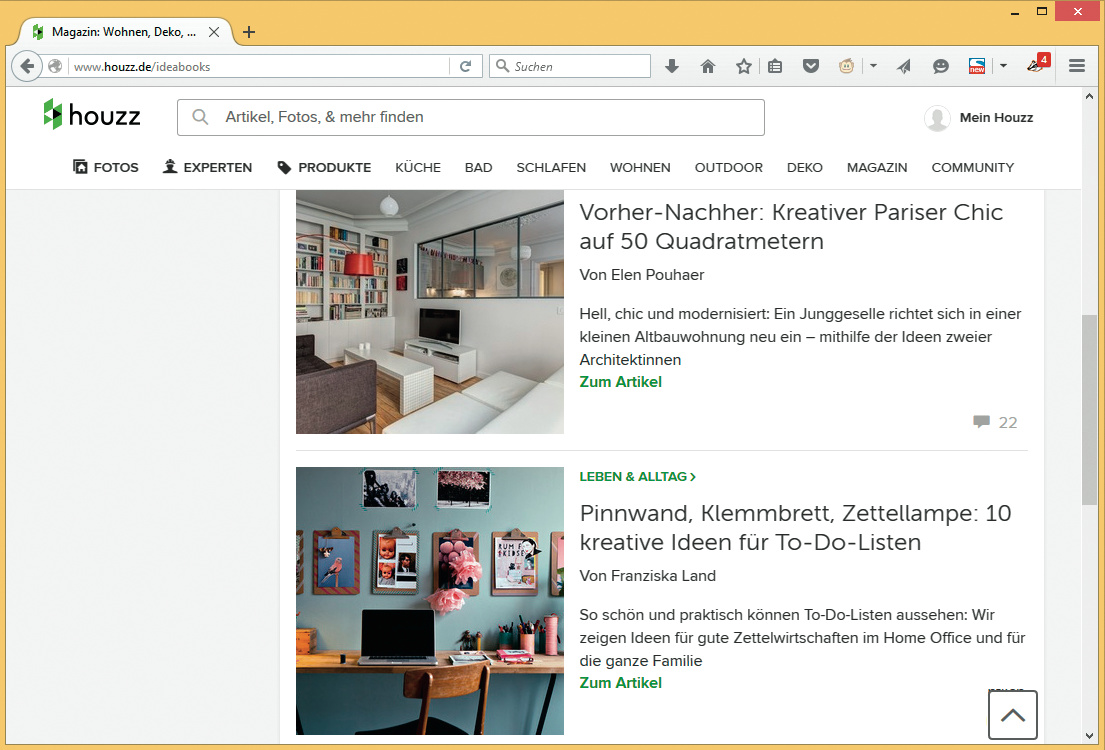Expand dropdown next to the monkey icon
The image size is (1105, 750).
tap(873, 67)
